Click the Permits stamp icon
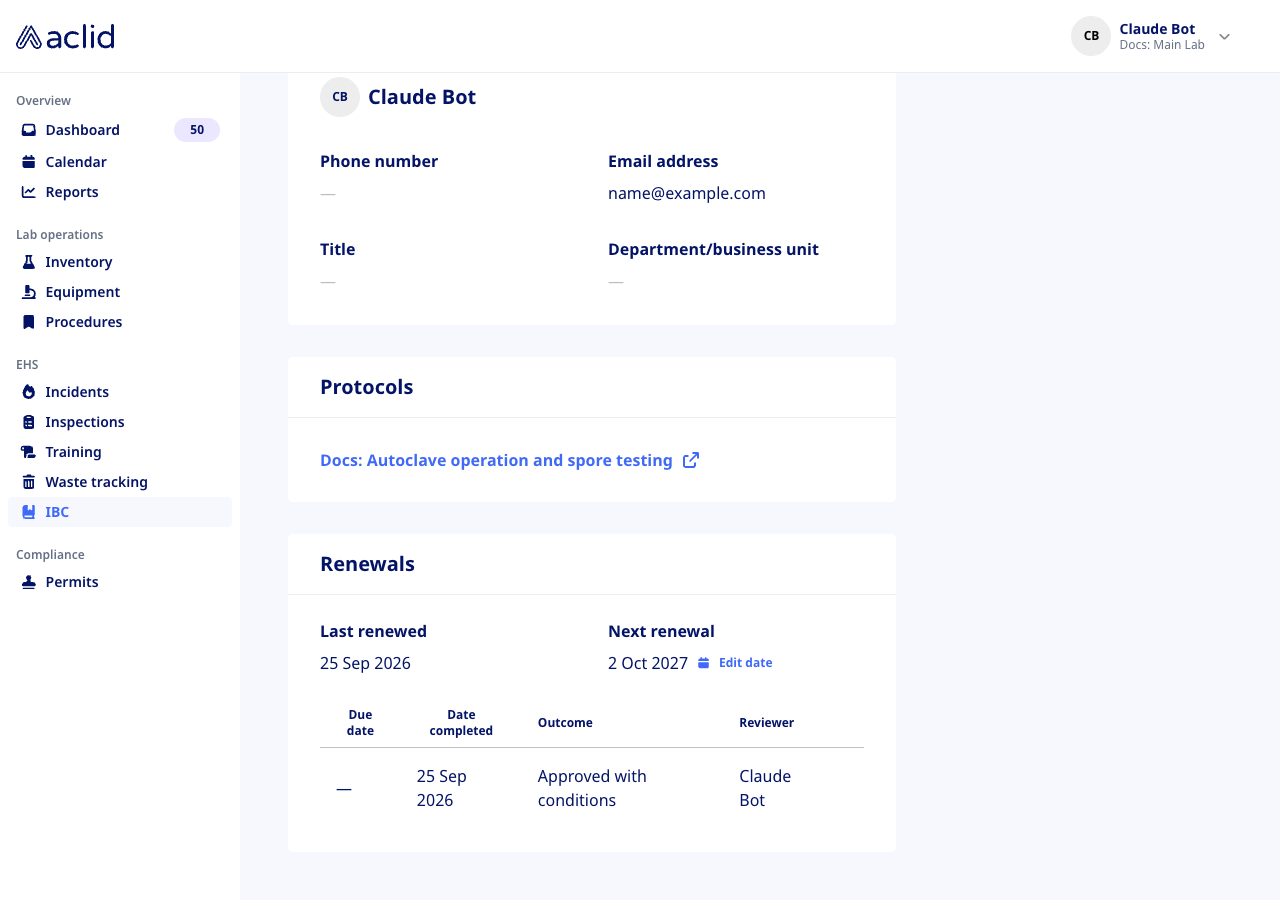 point(29,582)
